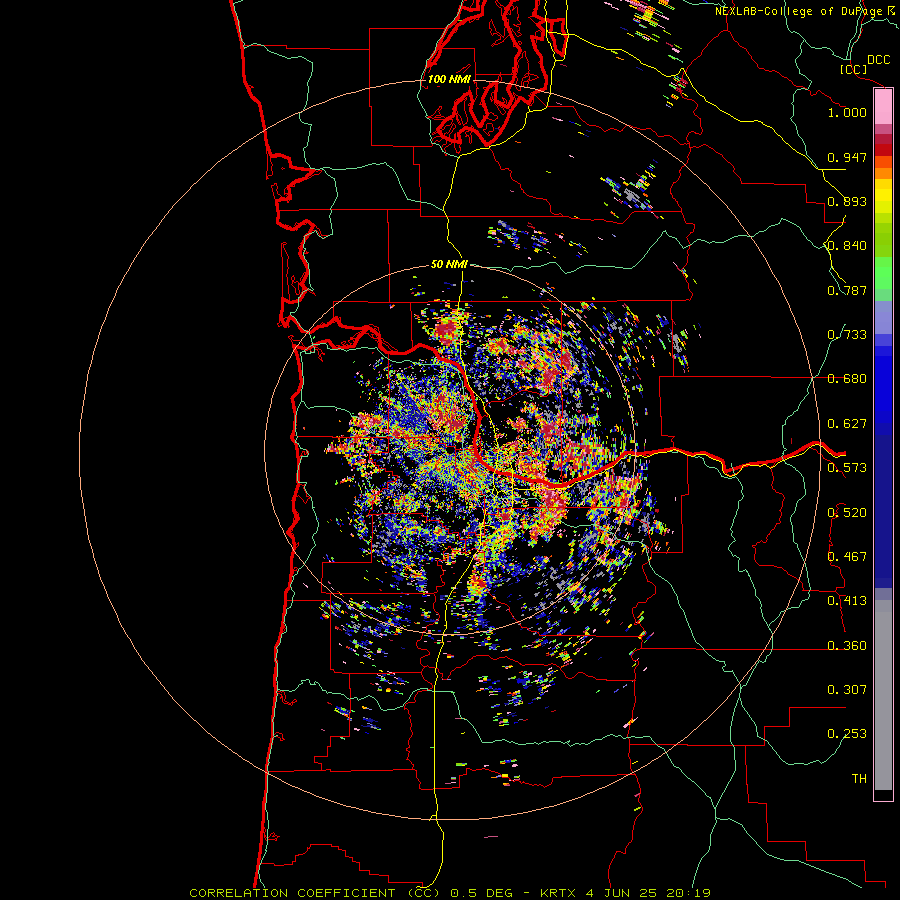The width and height of the screenshot is (900, 900).
Task: Click the 0.413 legend value
Action: click(x=847, y=601)
